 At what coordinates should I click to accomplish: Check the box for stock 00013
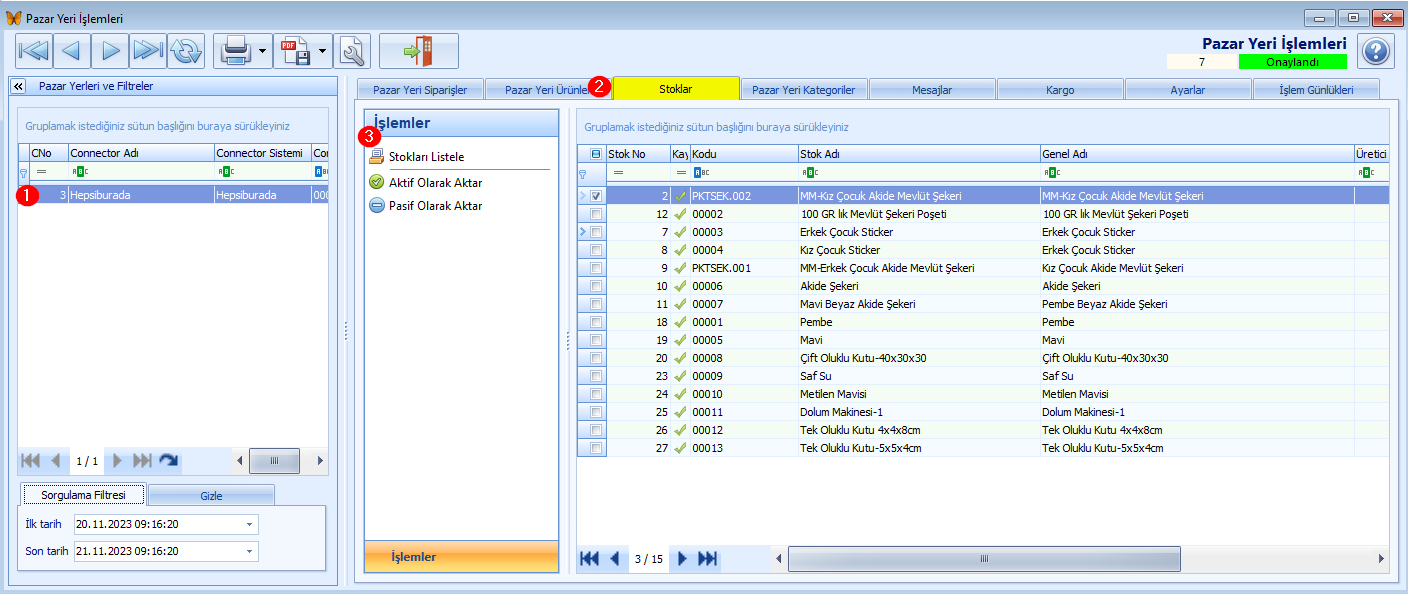(x=596, y=448)
